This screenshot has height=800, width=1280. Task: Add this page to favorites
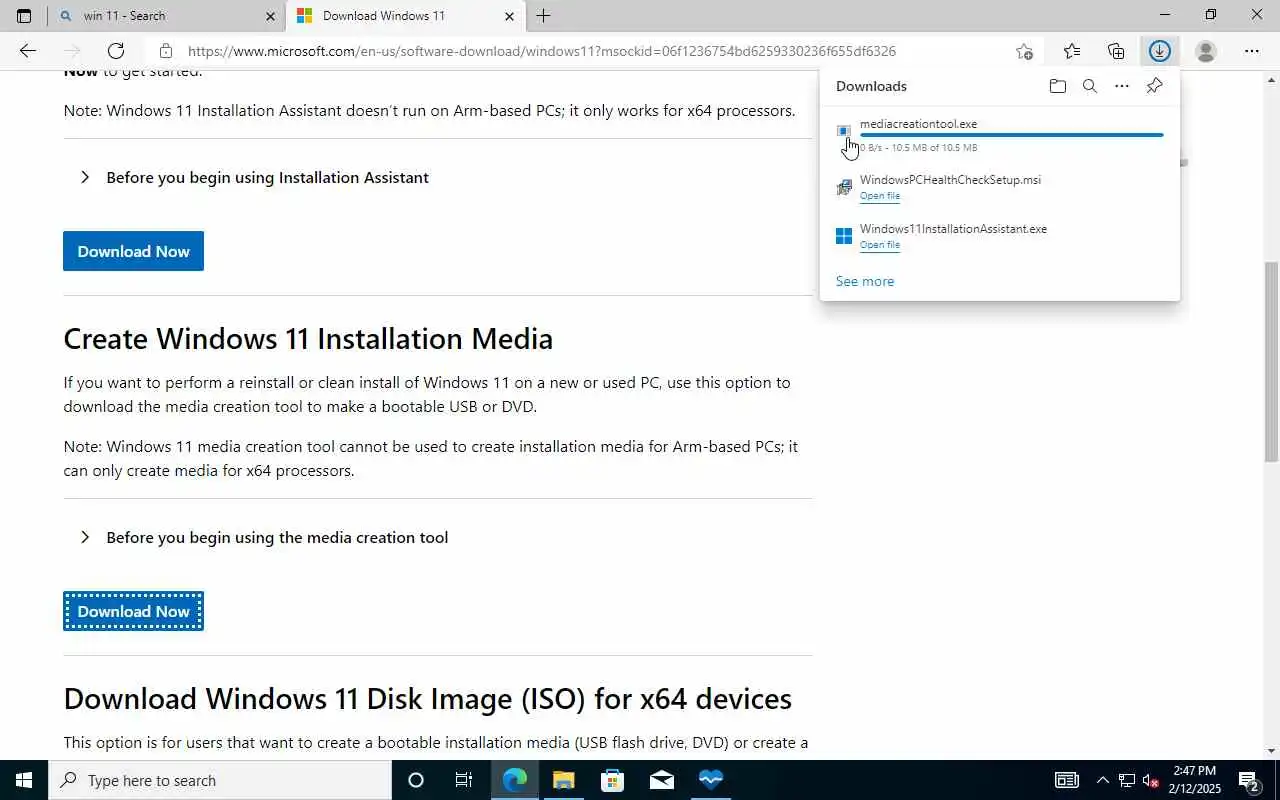pyautogui.click(x=1024, y=51)
